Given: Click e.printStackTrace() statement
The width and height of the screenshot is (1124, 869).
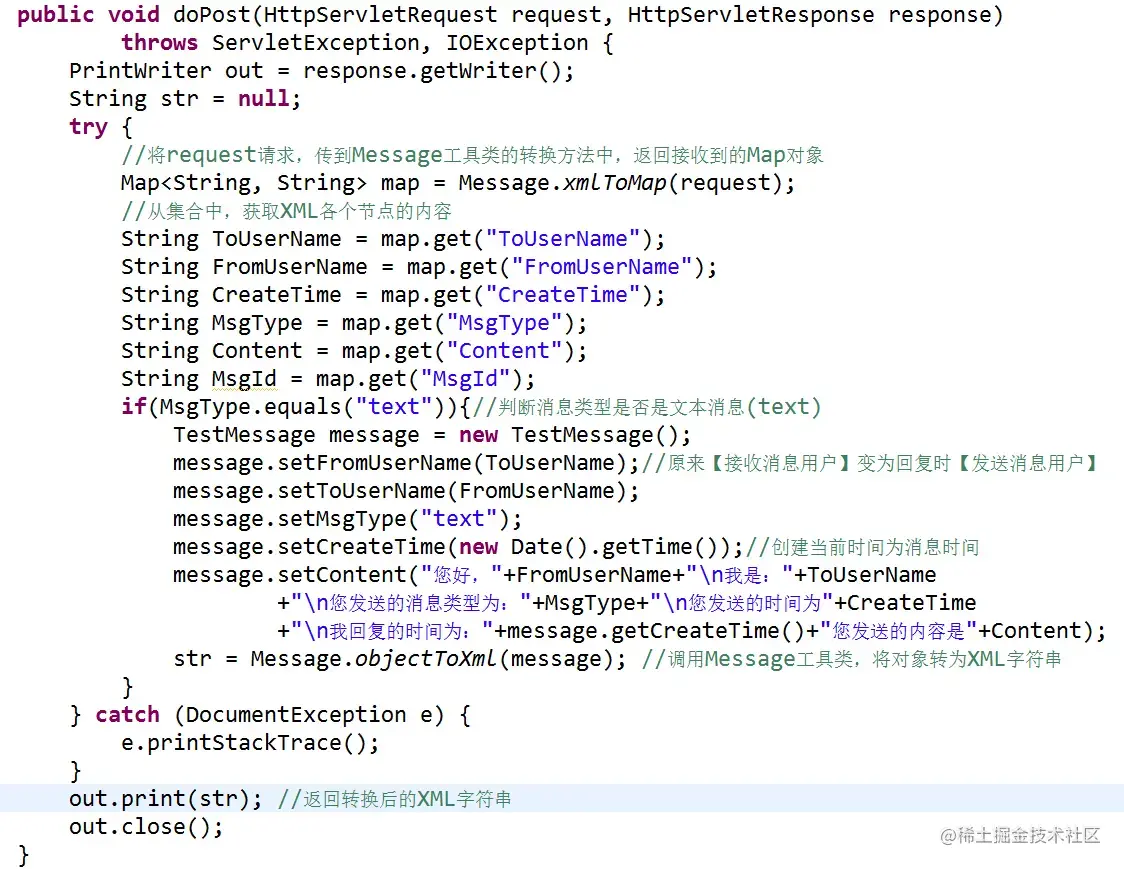Looking at the screenshot, I should point(250,742).
